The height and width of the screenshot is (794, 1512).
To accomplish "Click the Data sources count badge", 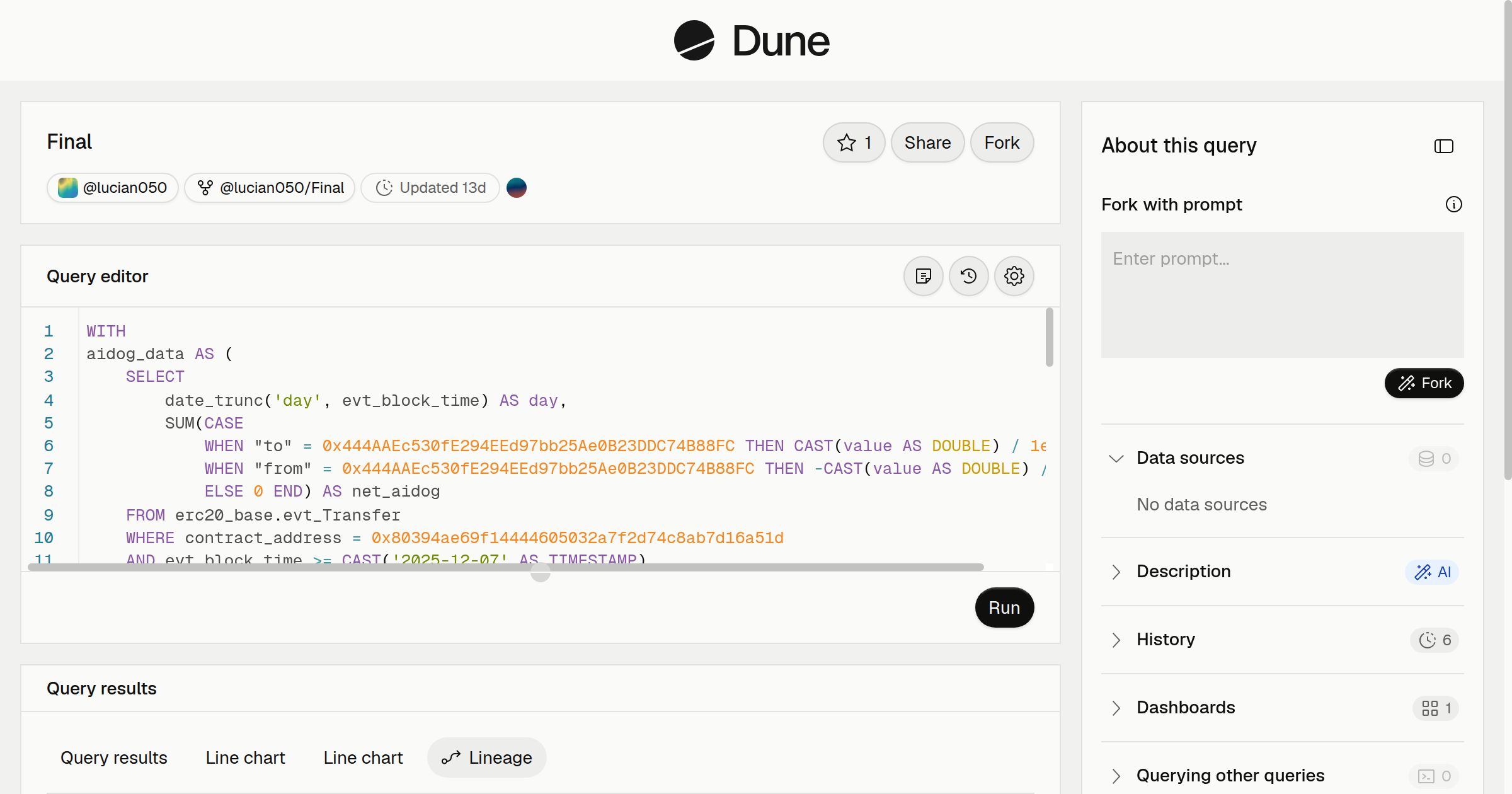I will [x=1434, y=458].
